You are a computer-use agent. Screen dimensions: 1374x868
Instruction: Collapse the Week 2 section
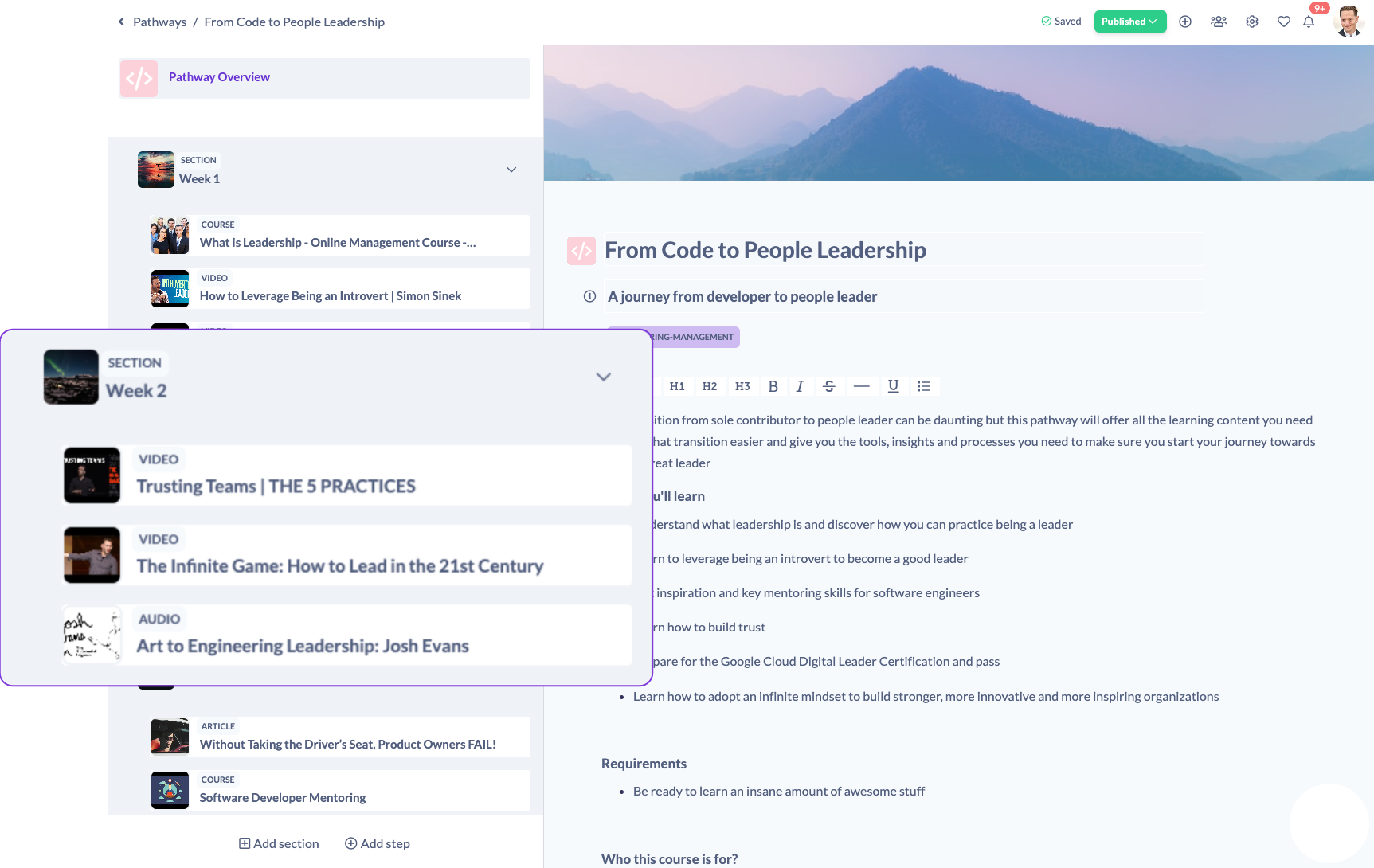[x=603, y=377]
